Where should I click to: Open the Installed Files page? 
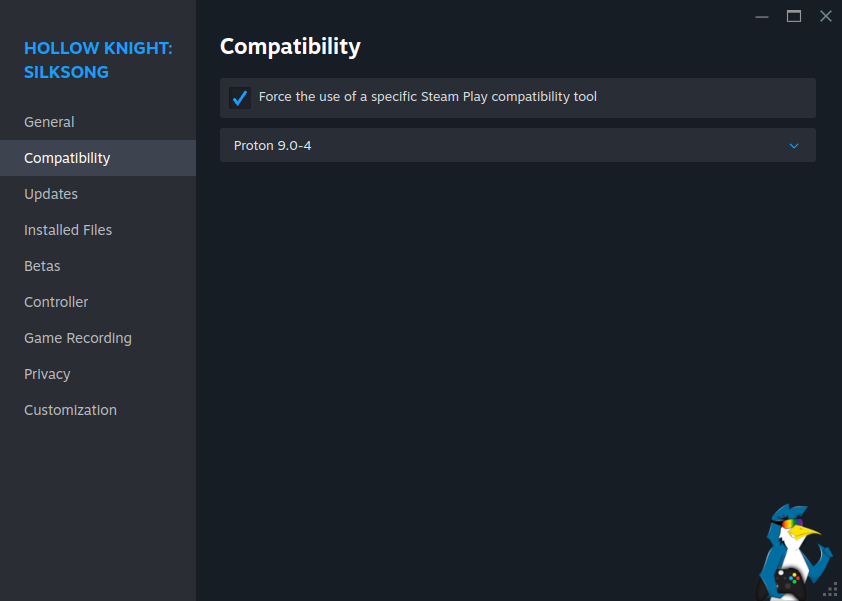coord(68,230)
